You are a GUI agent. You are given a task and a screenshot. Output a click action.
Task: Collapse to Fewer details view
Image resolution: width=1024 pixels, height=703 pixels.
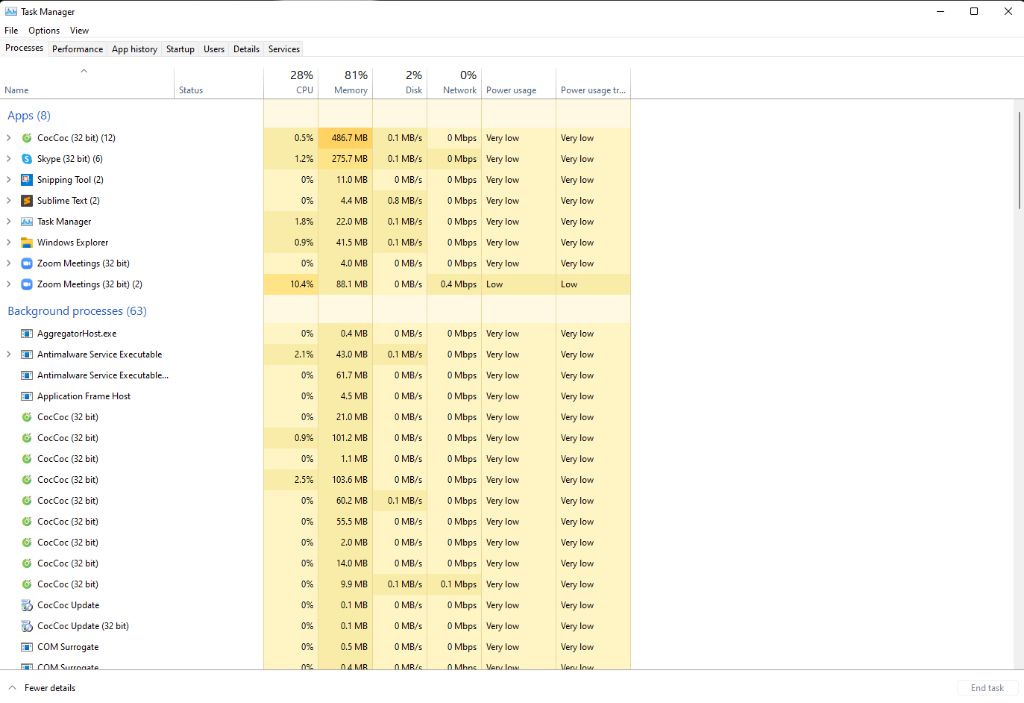point(42,687)
